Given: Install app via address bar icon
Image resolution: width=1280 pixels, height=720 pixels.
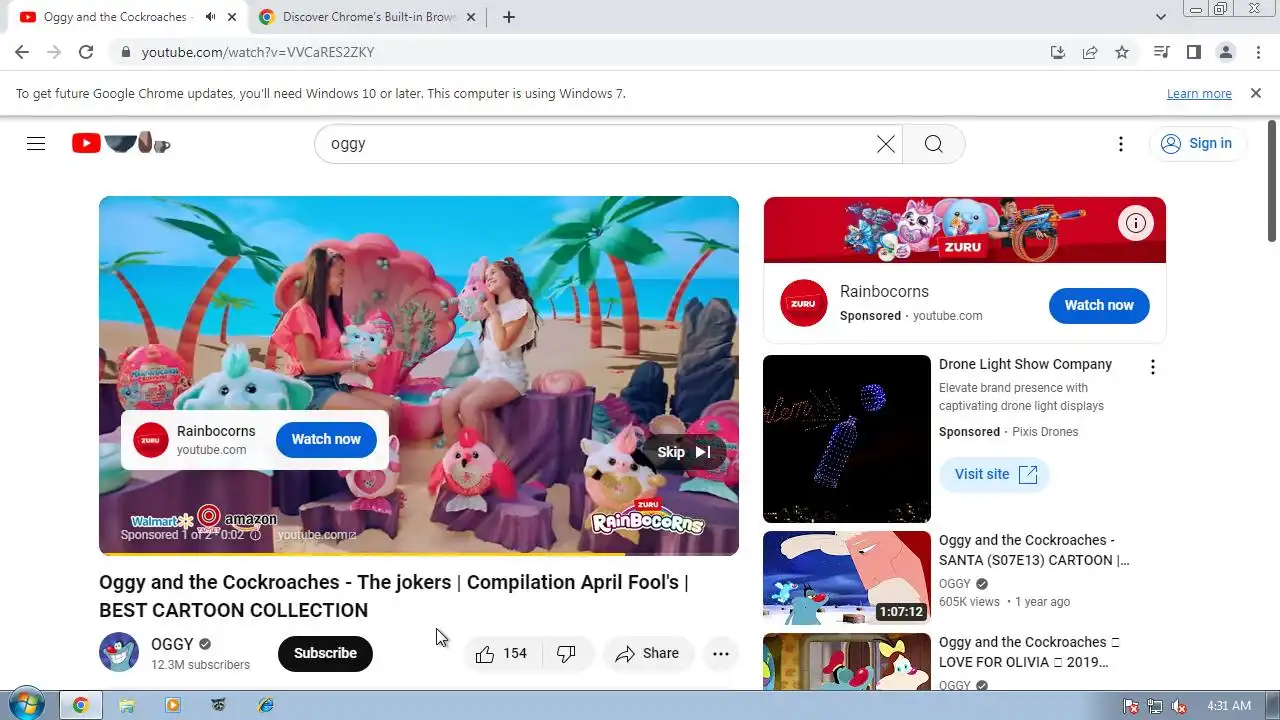Looking at the screenshot, I should (1058, 52).
